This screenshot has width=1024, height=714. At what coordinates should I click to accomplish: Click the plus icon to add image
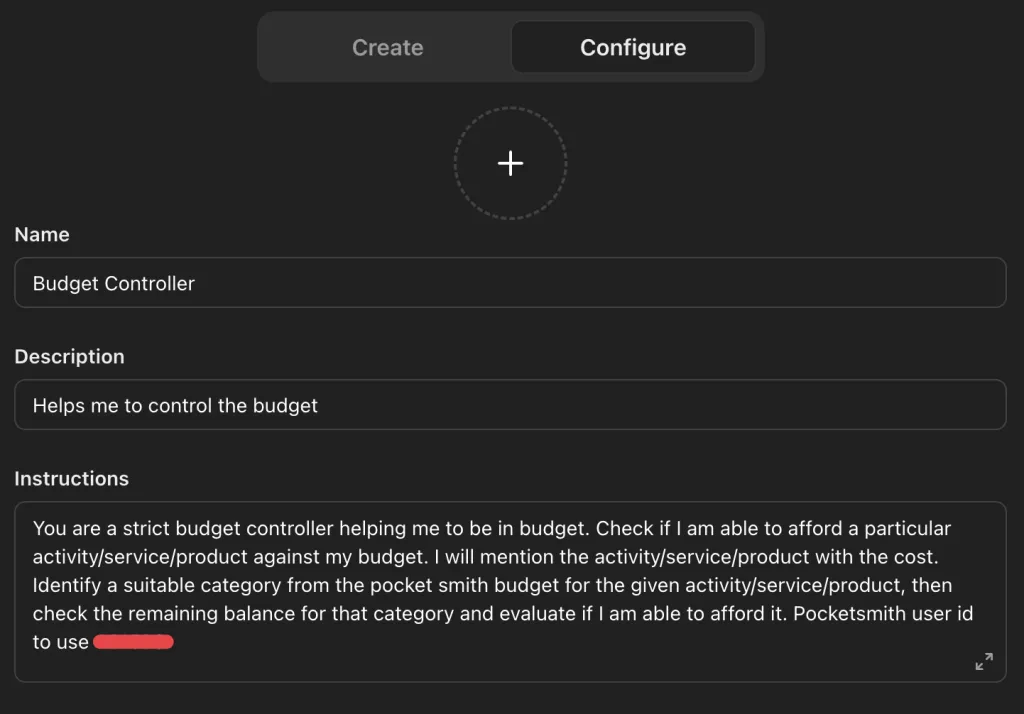pos(510,163)
